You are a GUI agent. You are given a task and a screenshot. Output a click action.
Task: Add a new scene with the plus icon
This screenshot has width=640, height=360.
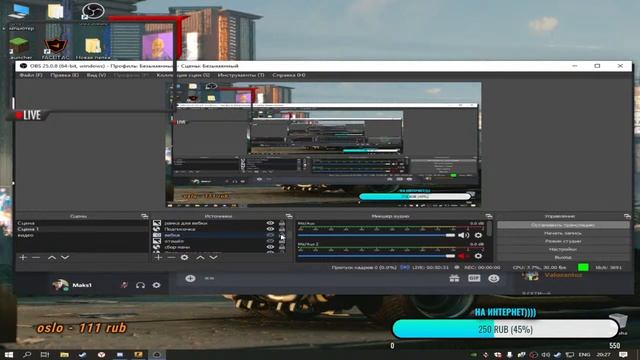(x=23, y=258)
